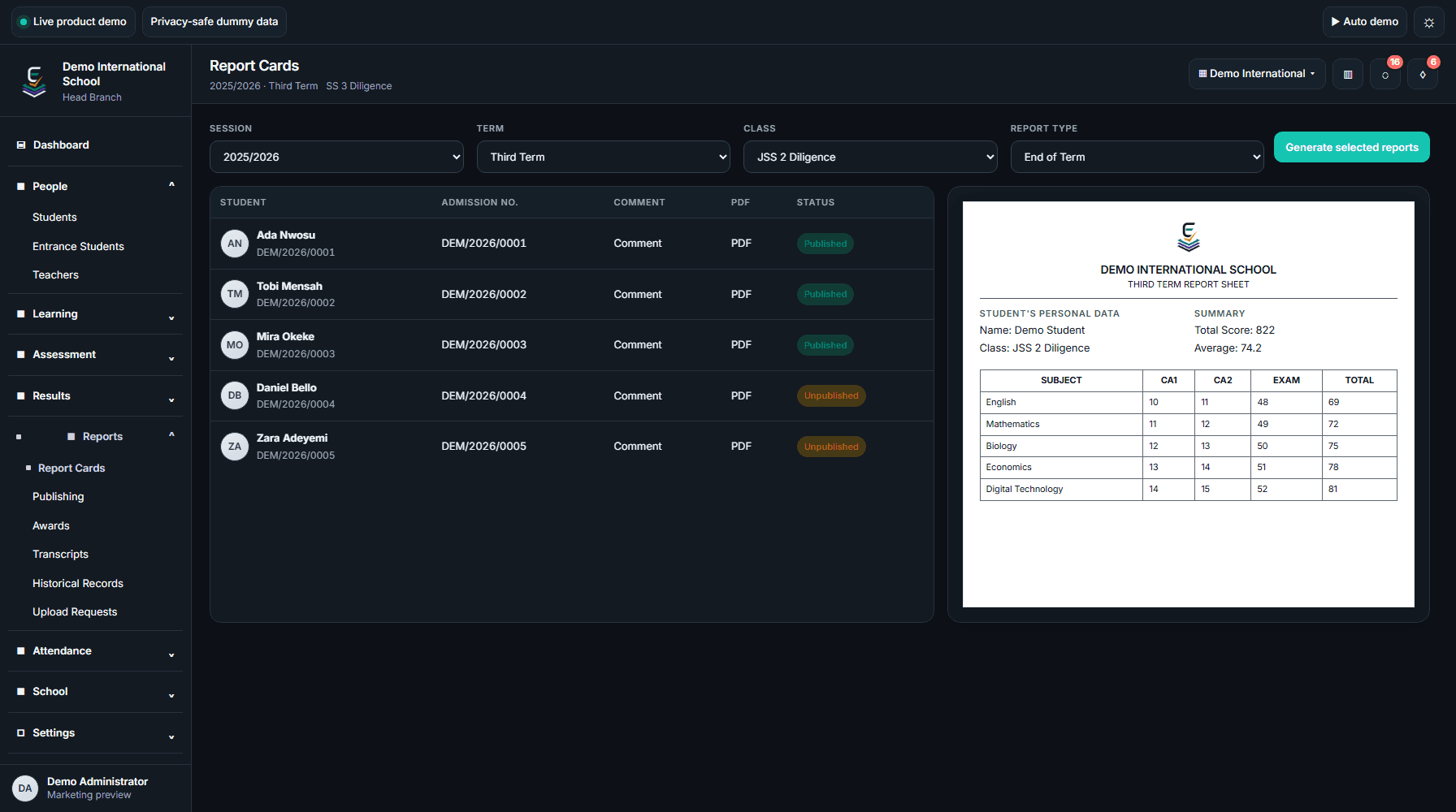1456x812 pixels.
Task: Click the report sheet preview
Action: pos(1189,404)
